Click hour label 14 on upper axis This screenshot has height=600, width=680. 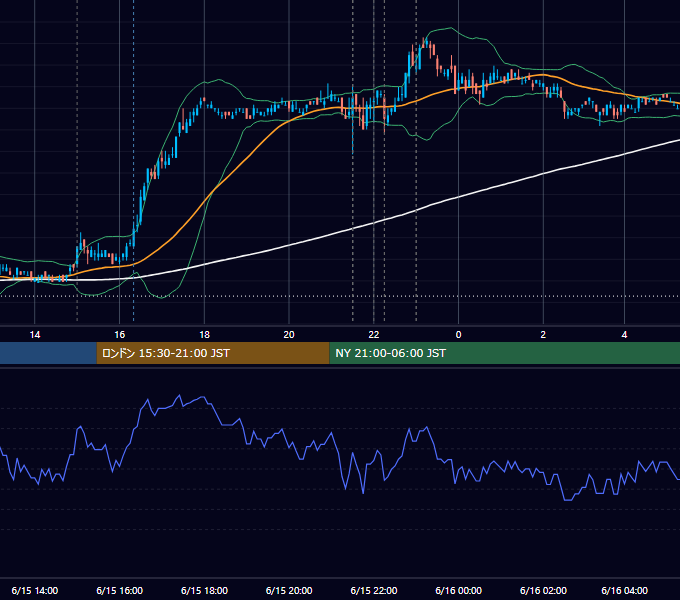click(35, 335)
